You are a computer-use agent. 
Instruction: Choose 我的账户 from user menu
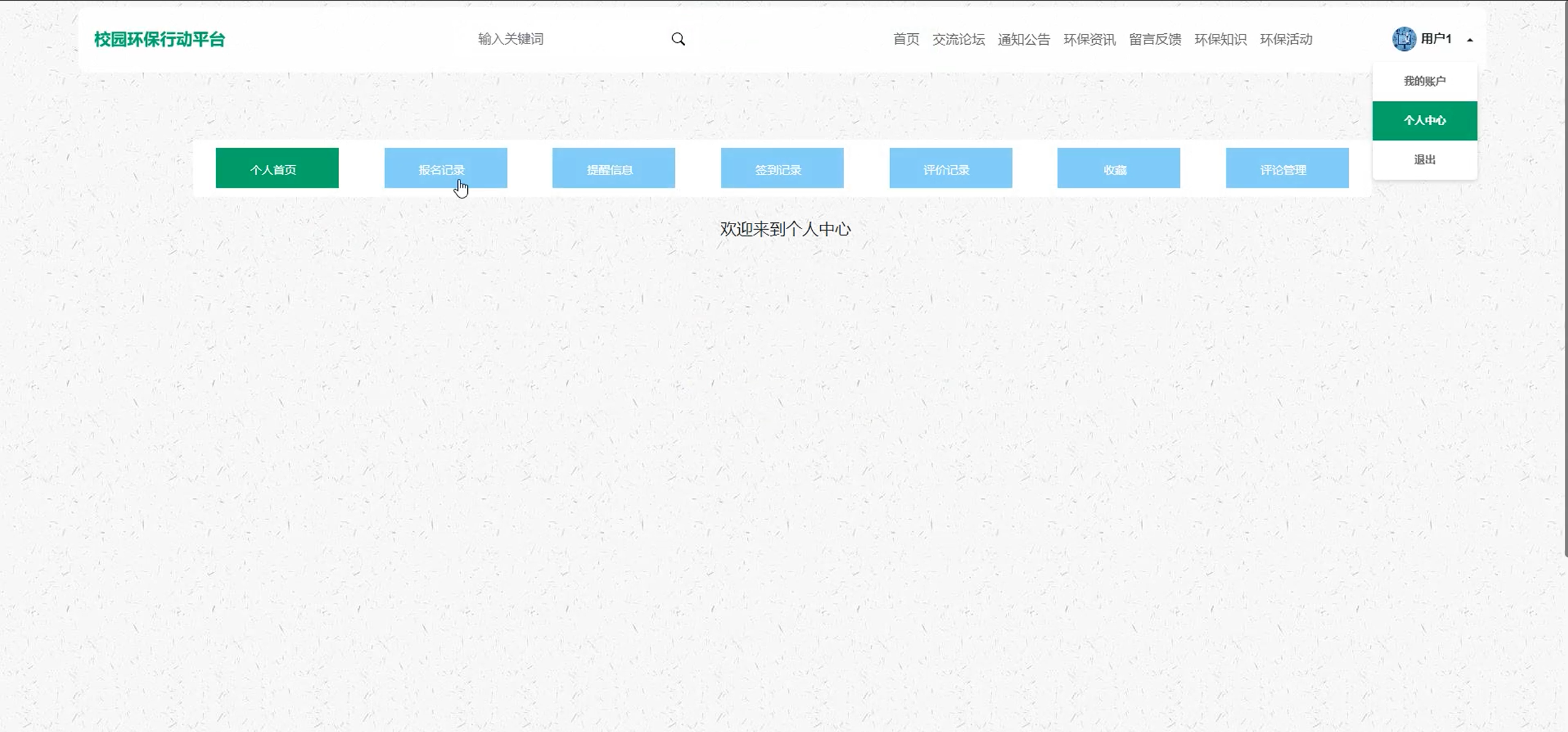(1424, 81)
